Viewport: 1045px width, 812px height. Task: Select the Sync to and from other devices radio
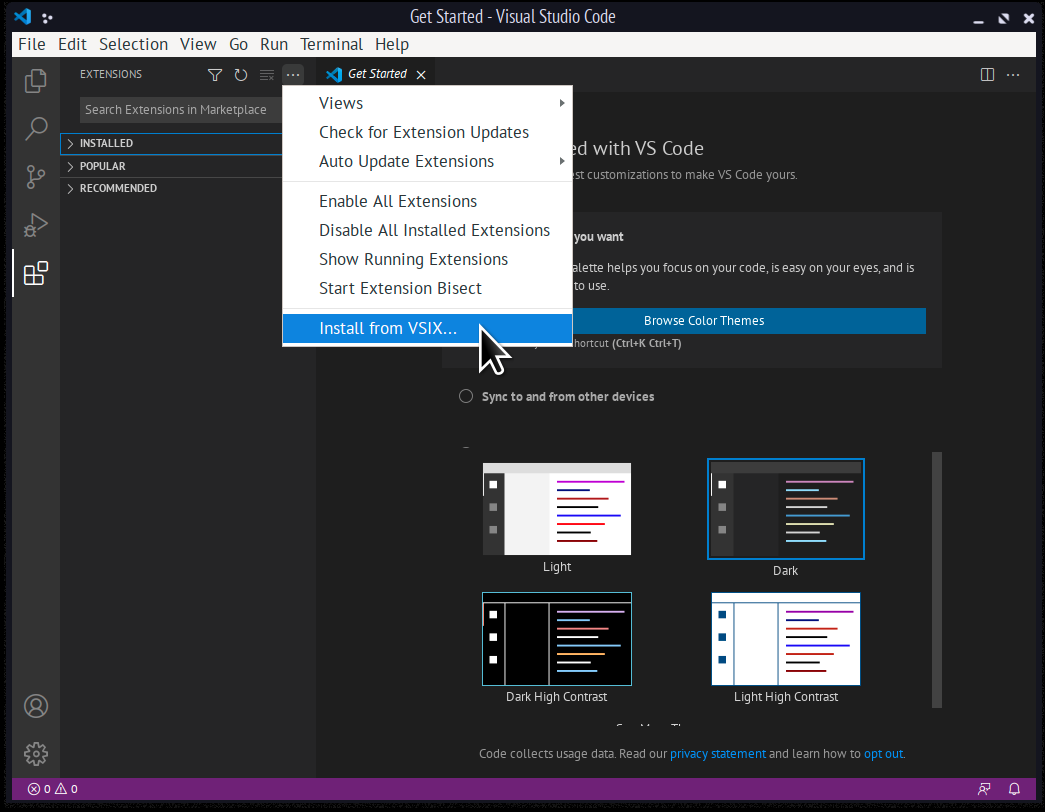click(466, 396)
